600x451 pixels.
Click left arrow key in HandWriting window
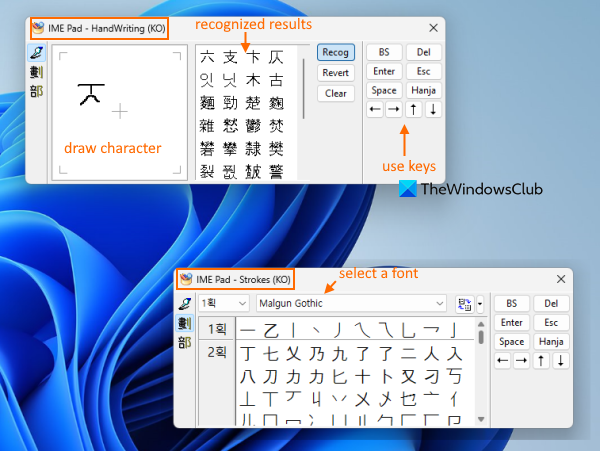375,110
